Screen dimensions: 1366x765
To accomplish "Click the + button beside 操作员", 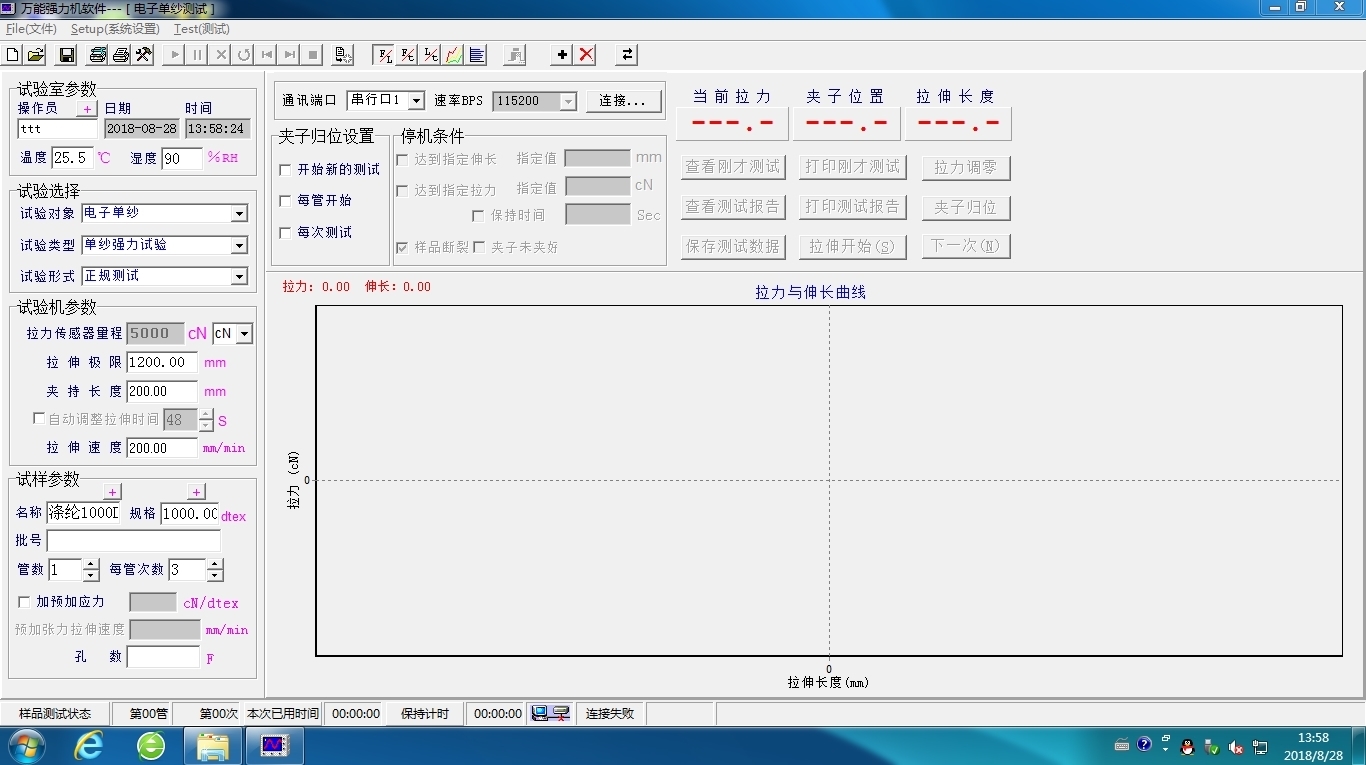I will (87, 109).
